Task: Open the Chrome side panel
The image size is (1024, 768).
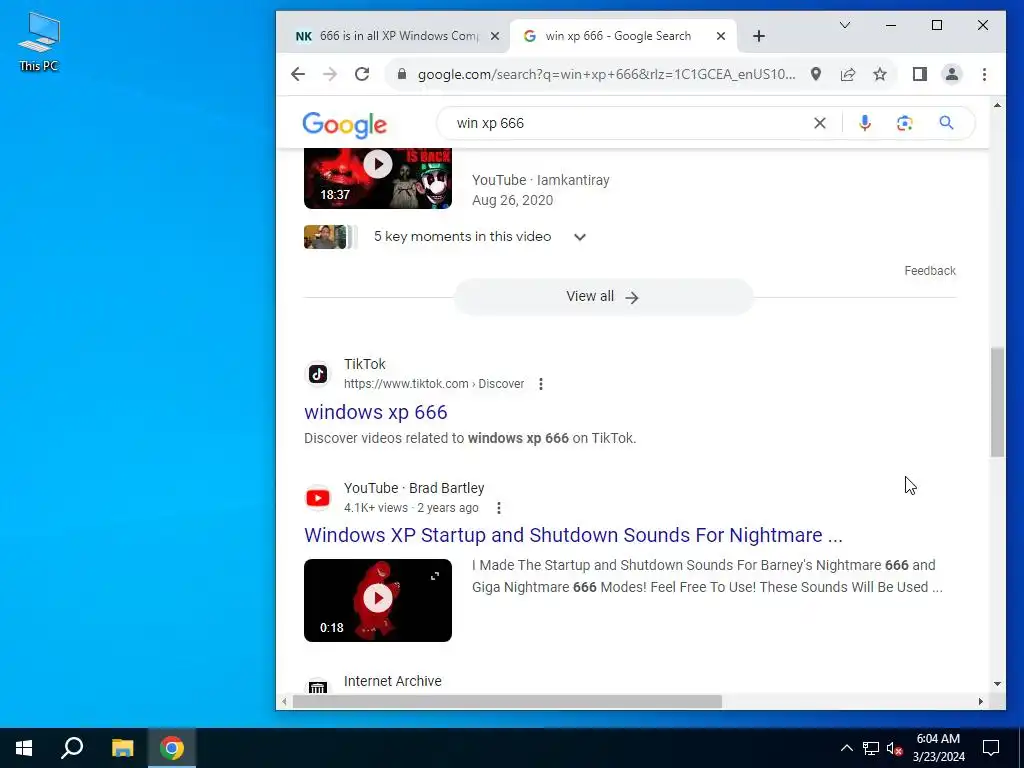Action: coord(920,74)
